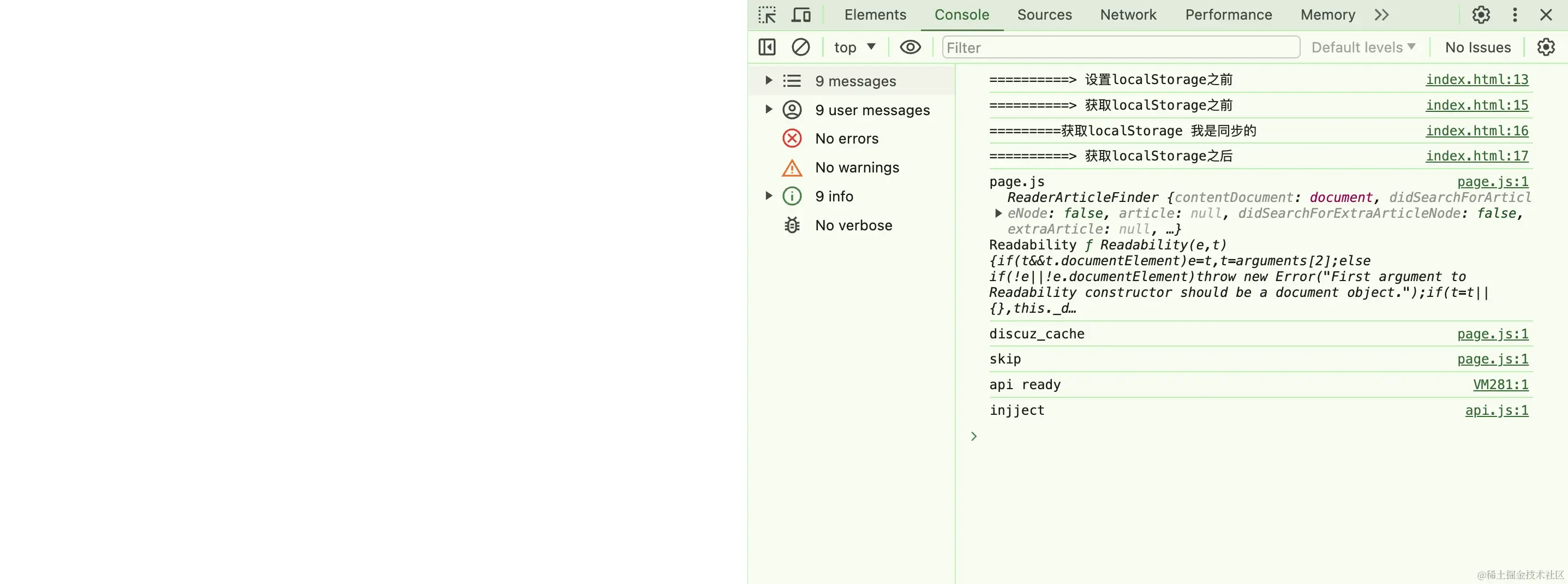Open source link index.html:15

[x=1477, y=105]
